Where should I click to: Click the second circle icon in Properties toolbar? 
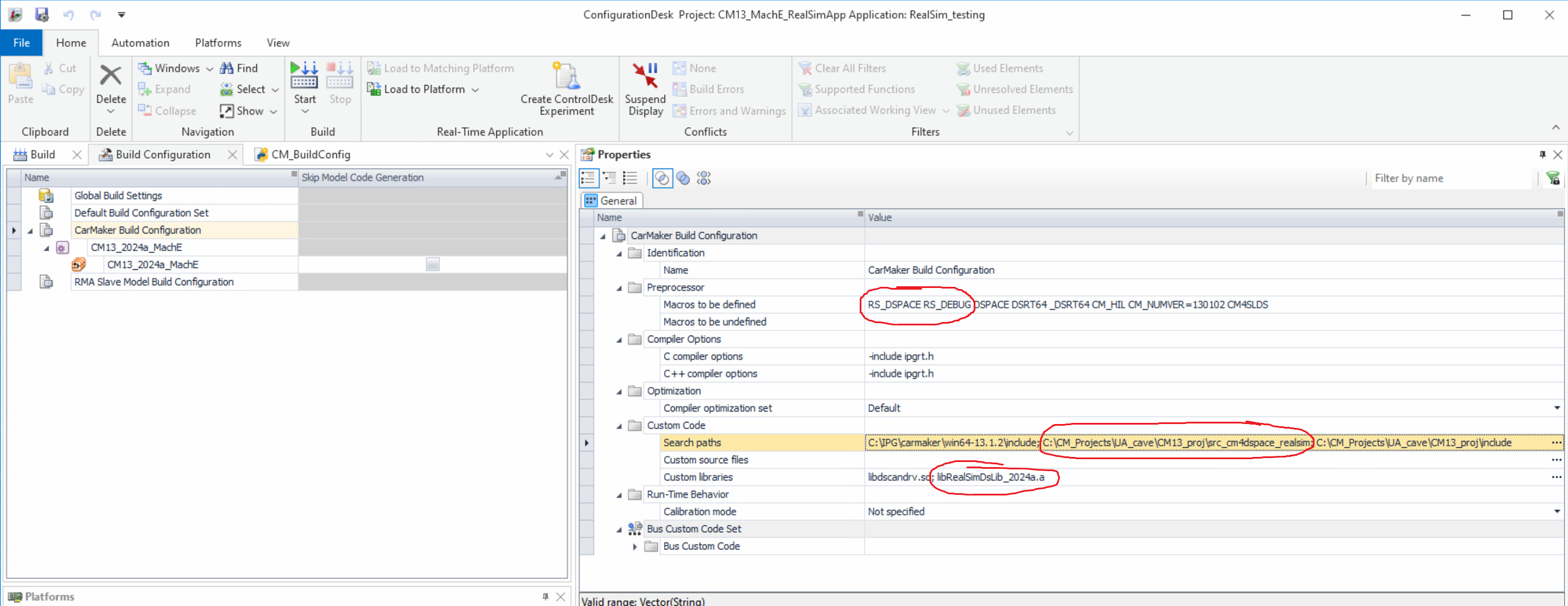point(683,178)
